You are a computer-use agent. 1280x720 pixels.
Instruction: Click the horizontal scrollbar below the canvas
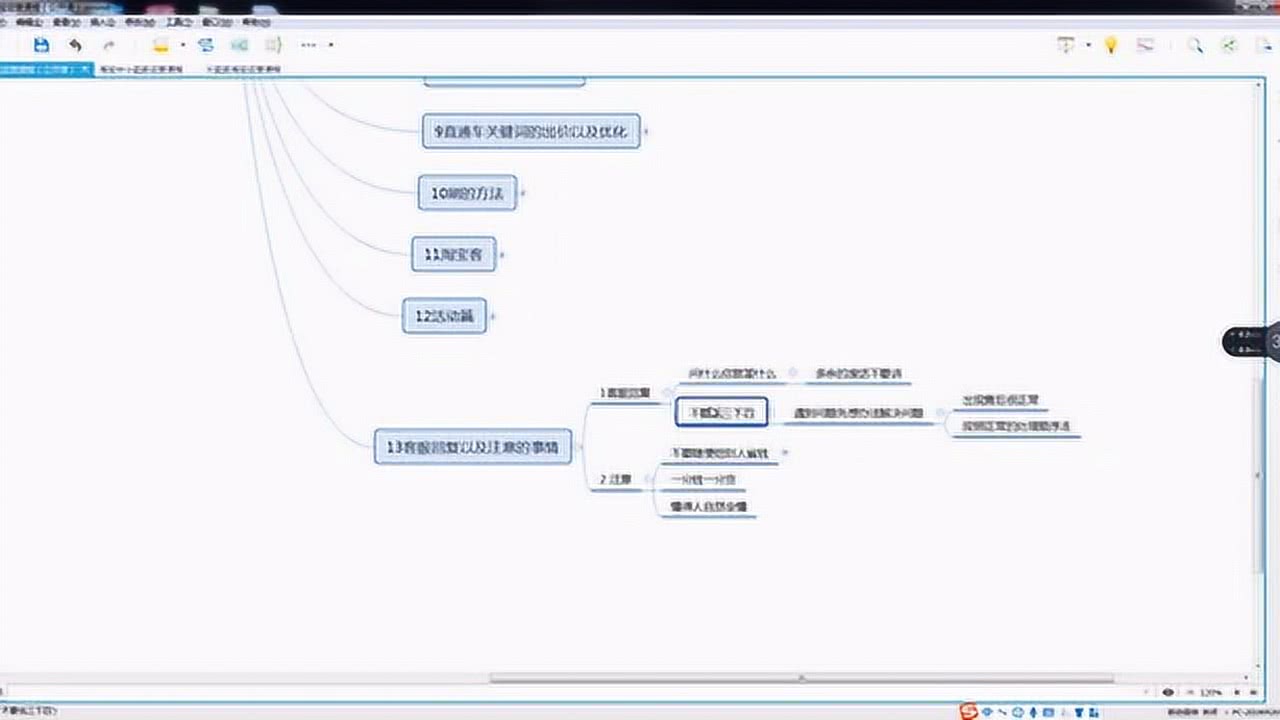click(801, 678)
